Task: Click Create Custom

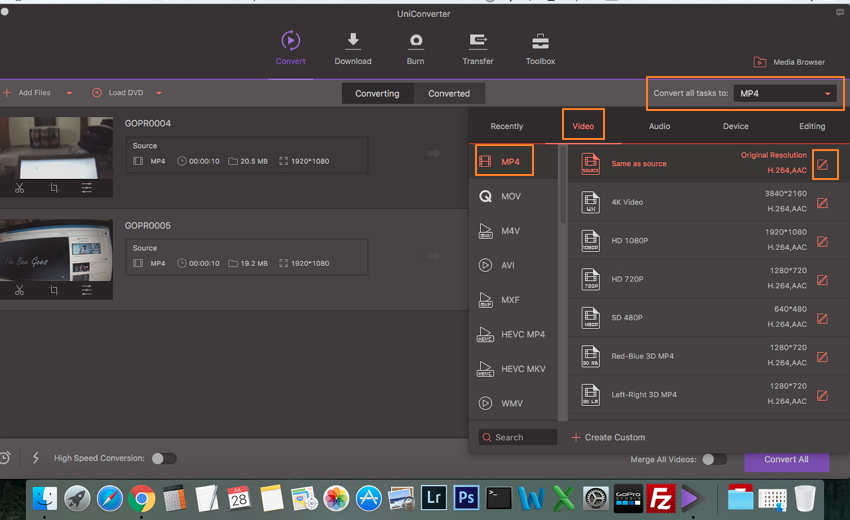Action: 608,437
